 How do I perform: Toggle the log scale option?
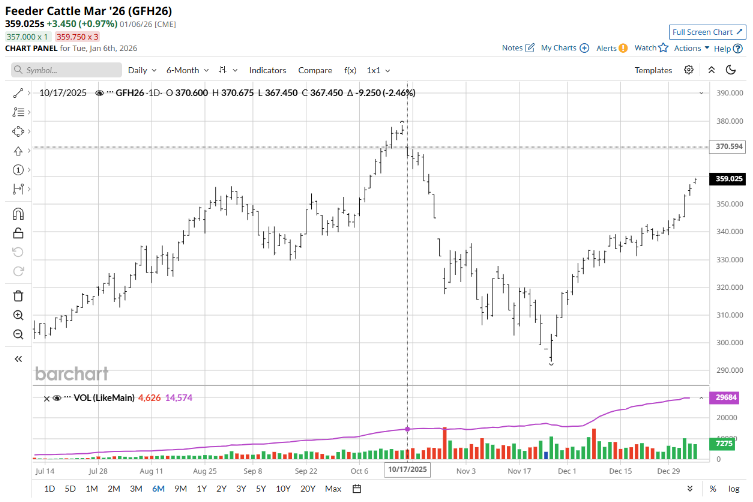coord(735,489)
